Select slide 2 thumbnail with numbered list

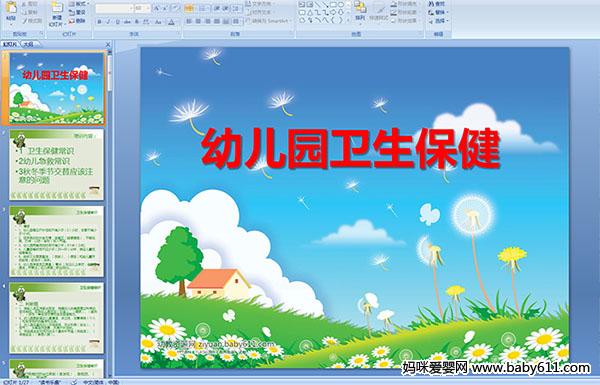56,165
